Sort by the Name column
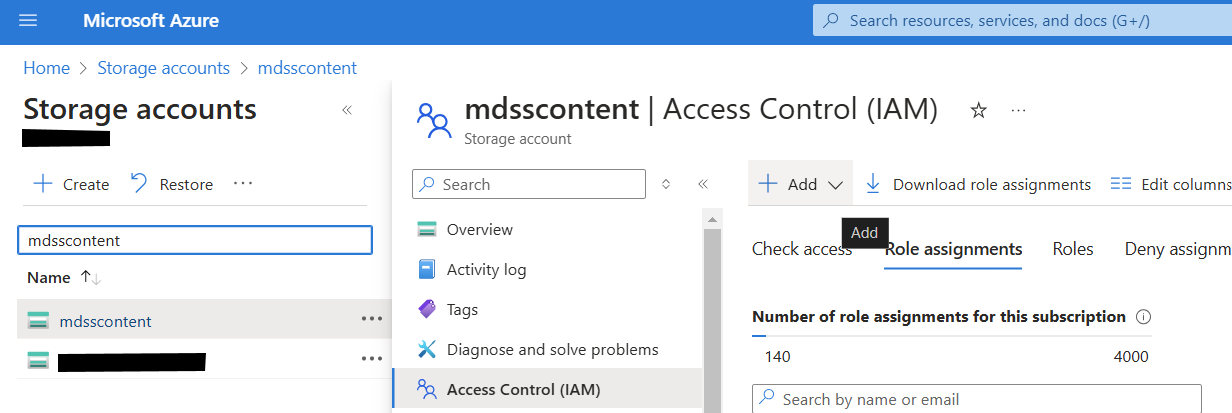The width and height of the screenshot is (1232, 413). click(65, 277)
